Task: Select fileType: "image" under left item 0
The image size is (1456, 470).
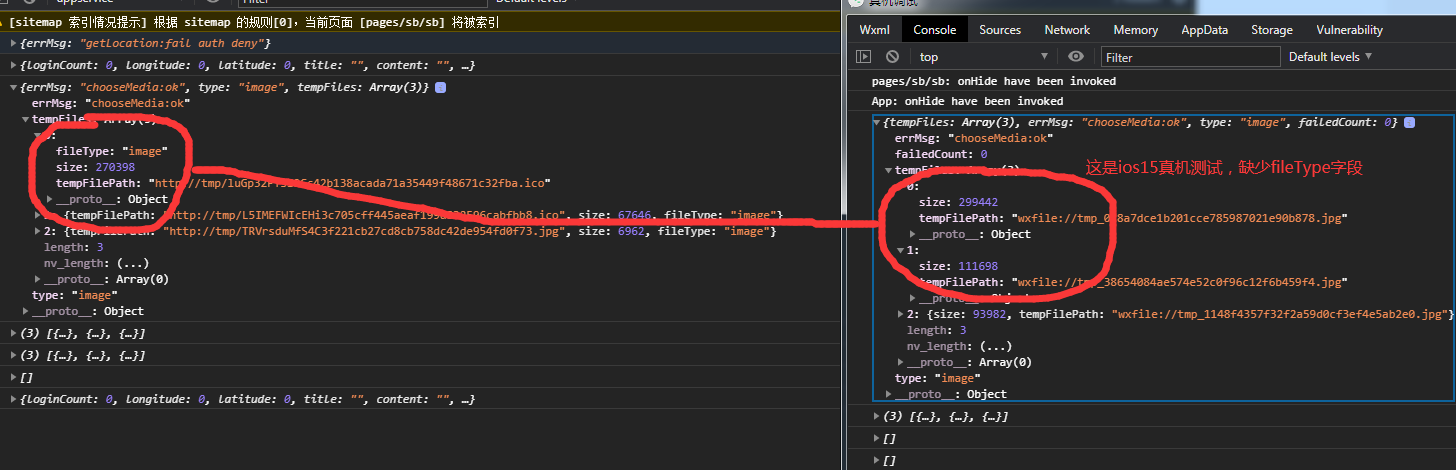Action: (x=111, y=151)
